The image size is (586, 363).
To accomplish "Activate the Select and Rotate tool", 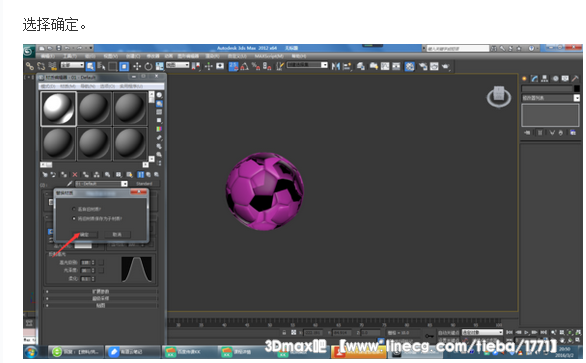I will (x=148, y=67).
